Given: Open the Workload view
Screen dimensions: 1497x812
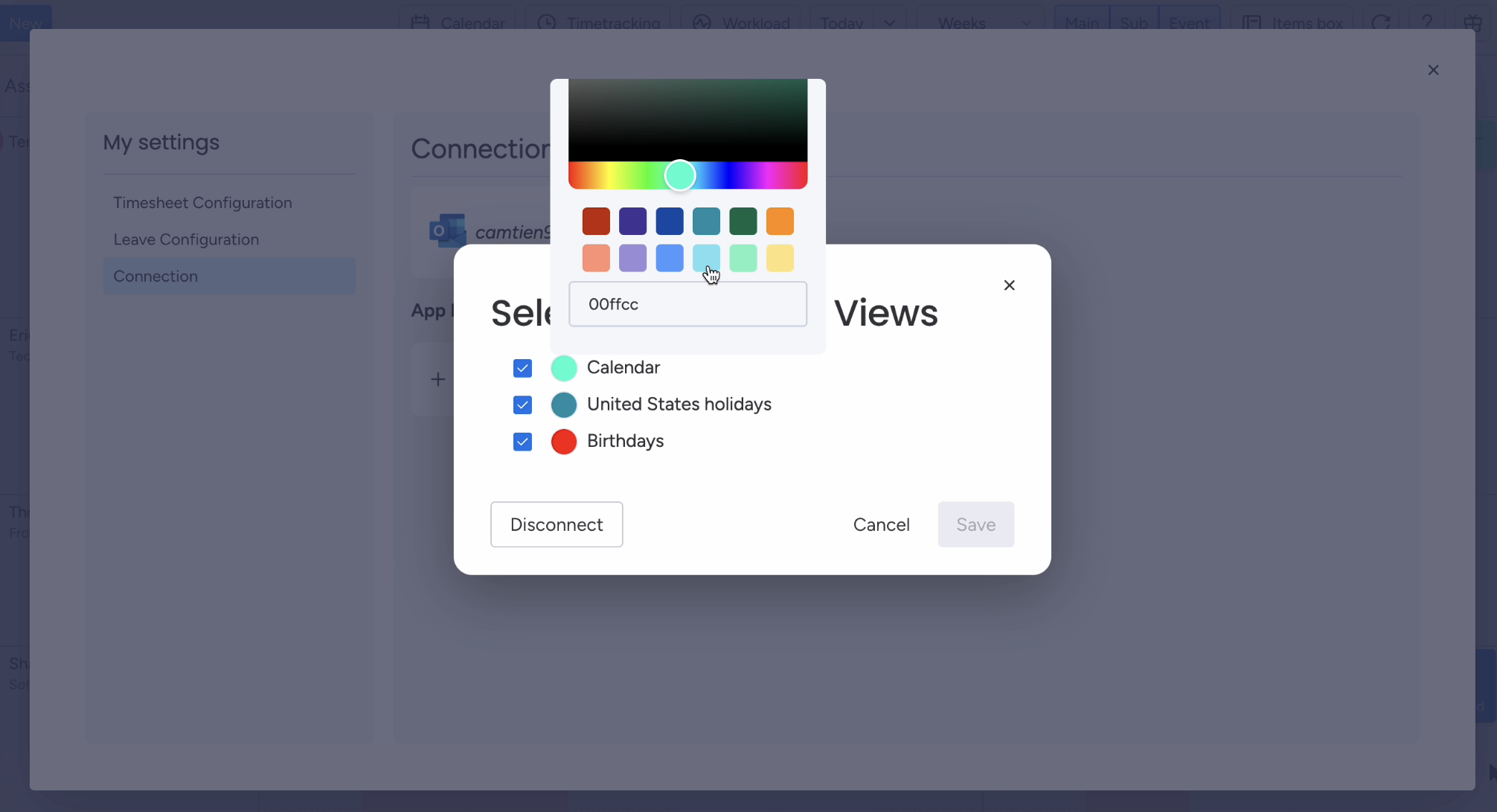Looking at the screenshot, I should tap(740, 22).
